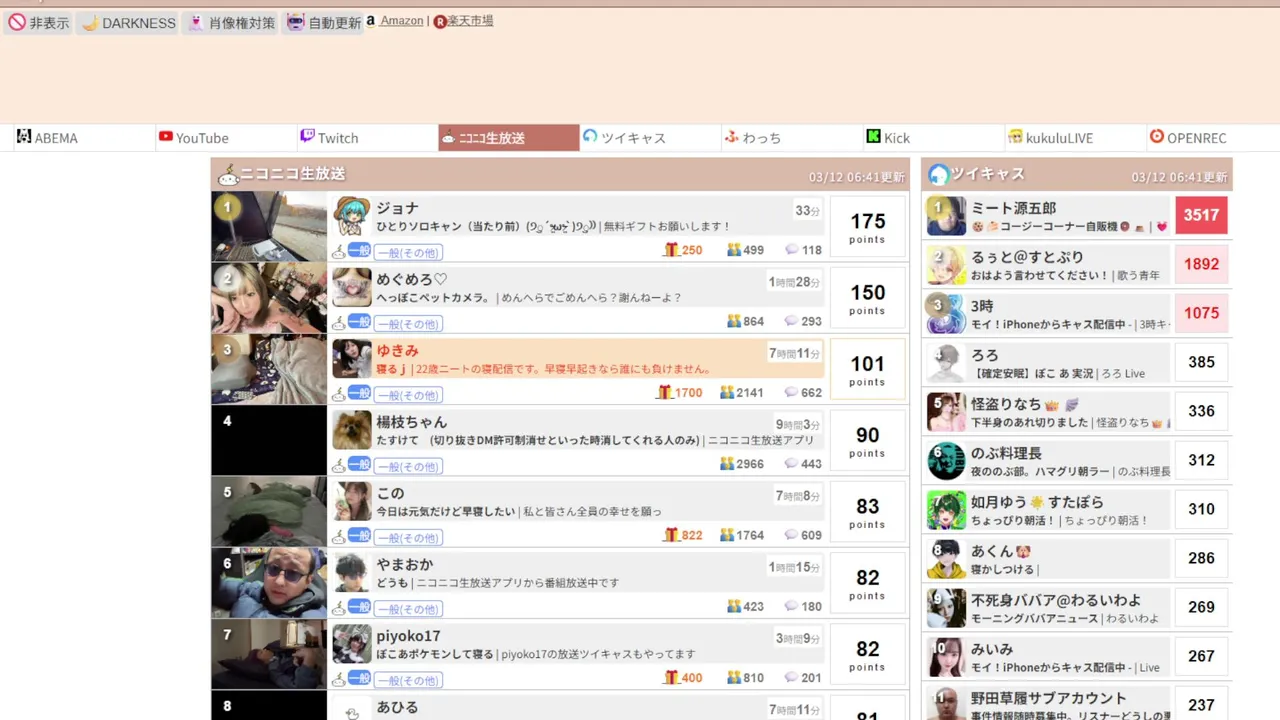Switch to the Twitch tab
Viewport: 1280px width, 720px height.
[x=367, y=138]
